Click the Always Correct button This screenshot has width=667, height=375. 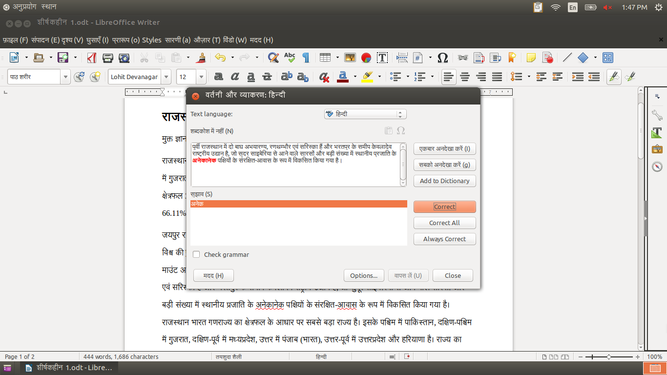(445, 239)
